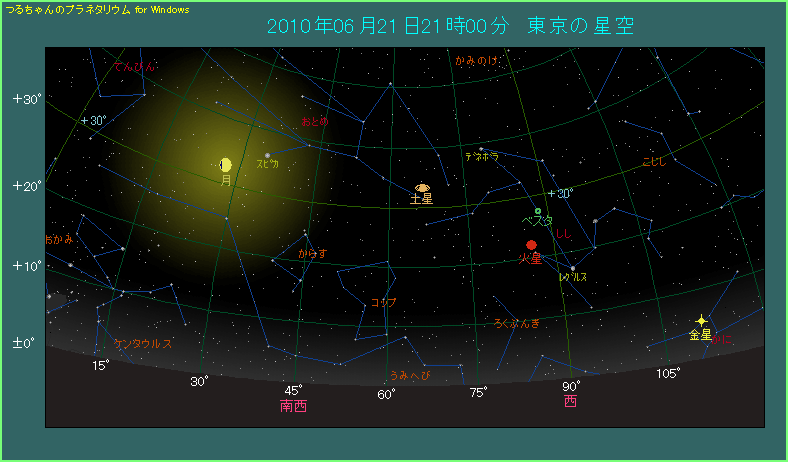The height and width of the screenshot is (462, 788).
Task: Click the Regulus star marker
Action: (x=573, y=267)
